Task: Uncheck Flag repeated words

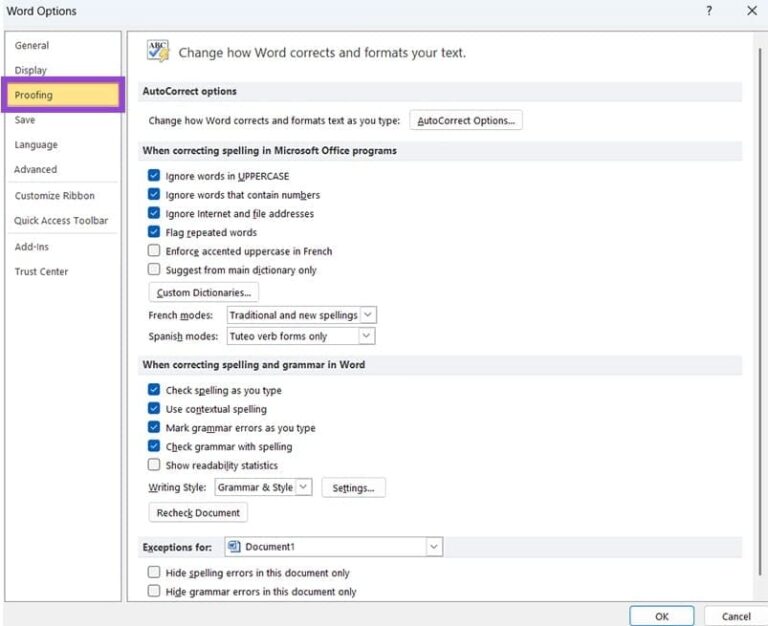Action: [154, 232]
